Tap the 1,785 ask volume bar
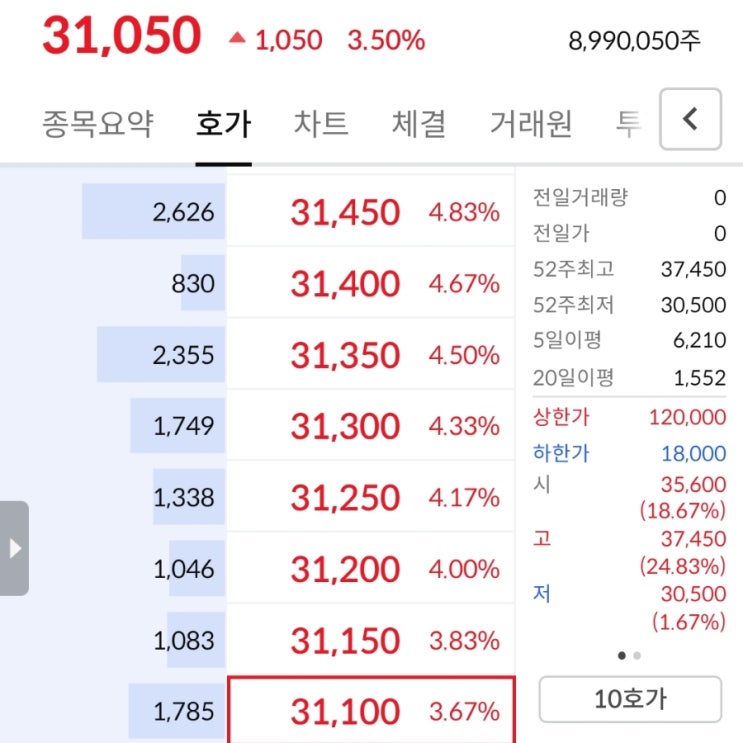Image resolution: width=743 pixels, height=743 pixels. [177, 711]
